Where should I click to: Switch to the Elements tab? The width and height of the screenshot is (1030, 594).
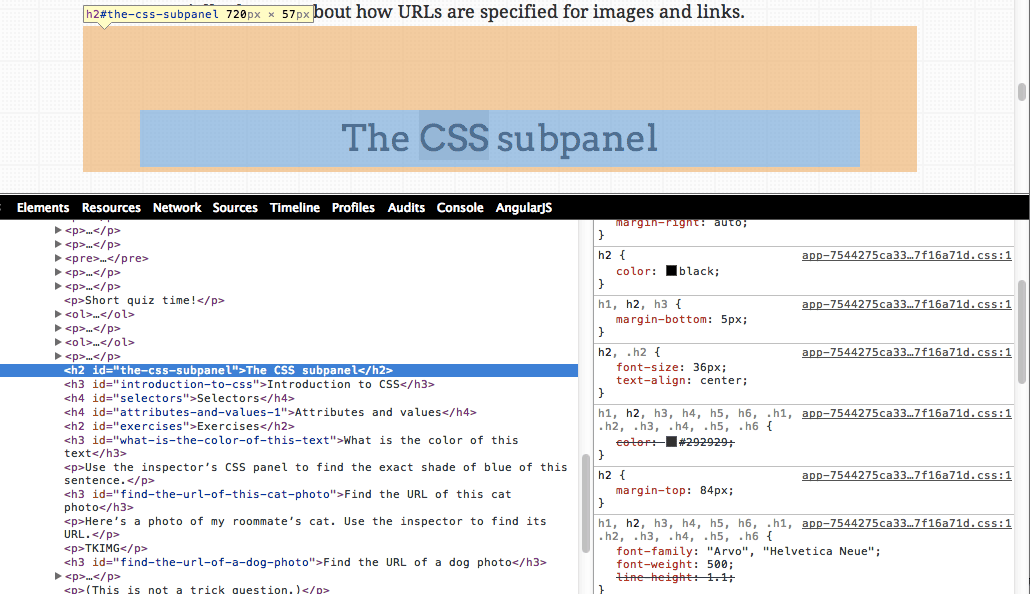pos(43,208)
